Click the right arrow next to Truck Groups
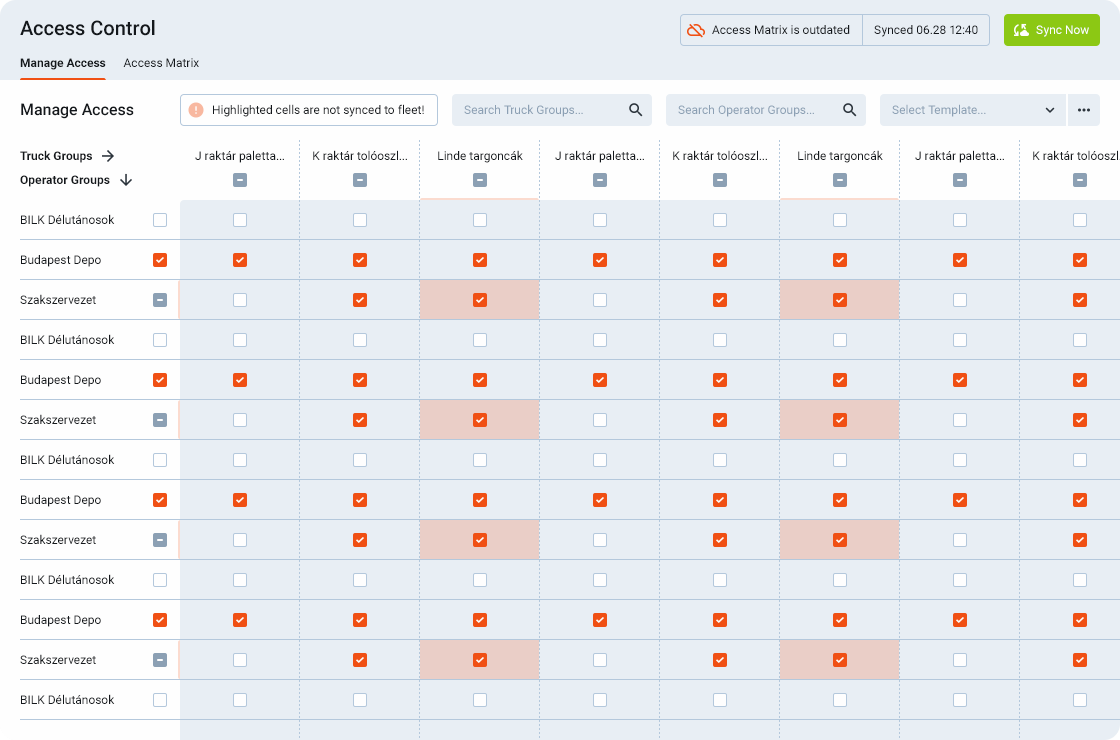The image size is (1120, 740). click(x=108, y=156)
